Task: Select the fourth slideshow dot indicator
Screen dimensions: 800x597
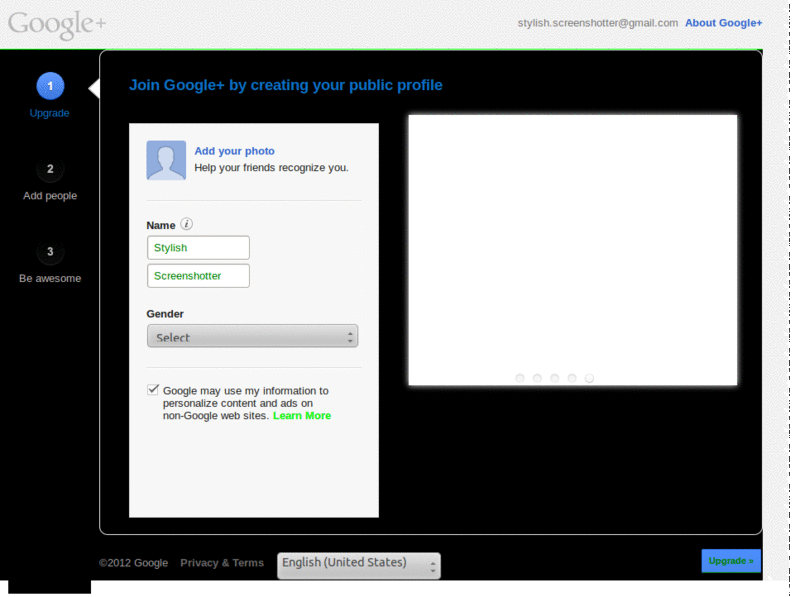Action: pyautogui.click(x=572, y=378)
